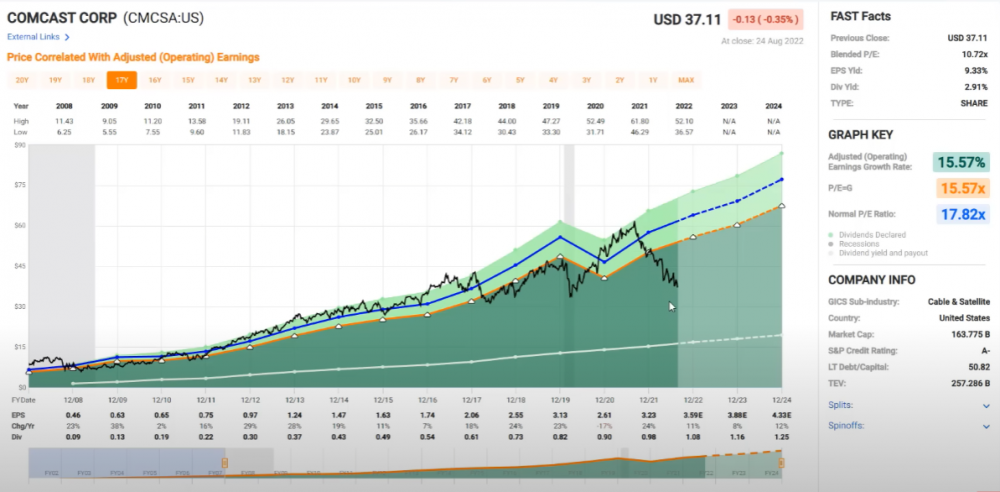The image size is (1000, 492).
Task: Show the 11Y chart view
Action: point(320,80)
